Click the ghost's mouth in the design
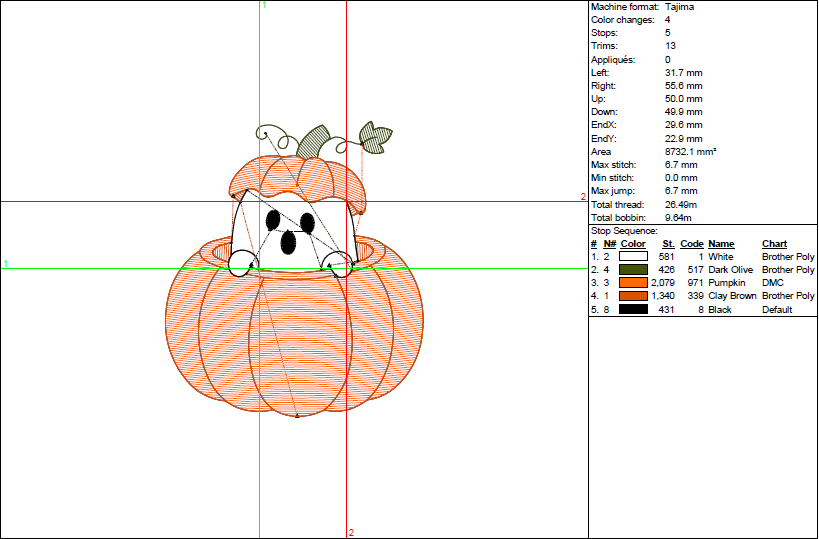 click(x=288, y=242)
